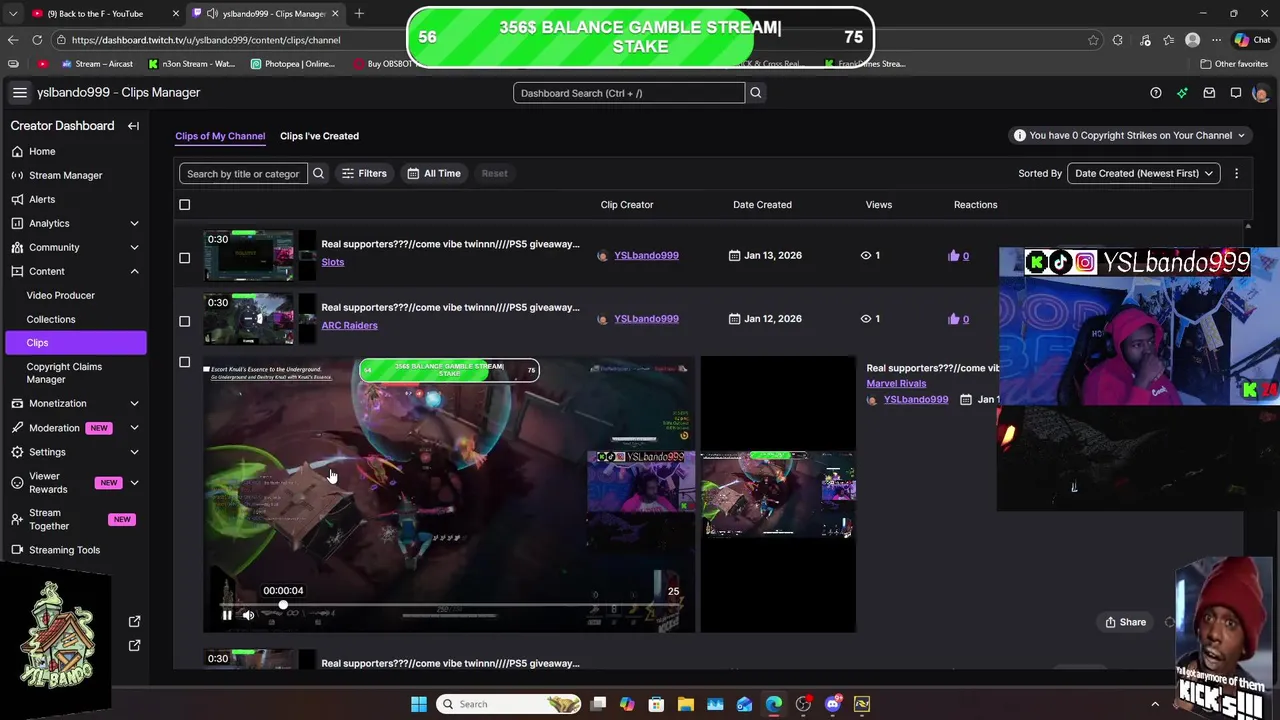
Task: Switch to Clips of My Channel tab
Action: pyautogui.click(x=220, y=136)
